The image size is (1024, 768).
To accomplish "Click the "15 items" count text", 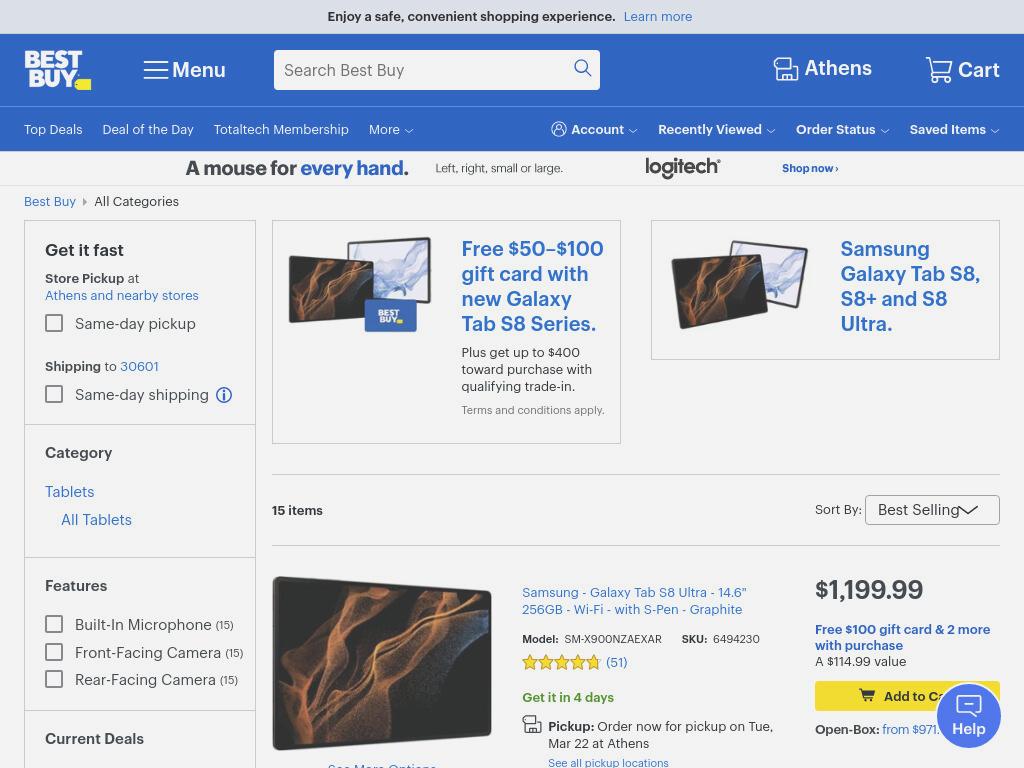I will (297, 511).
